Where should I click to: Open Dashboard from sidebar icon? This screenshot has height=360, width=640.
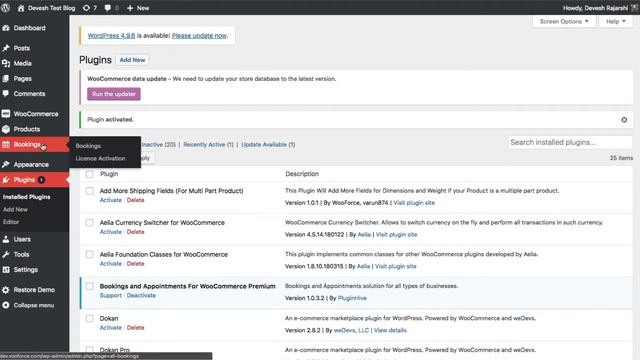click(6, 28)
